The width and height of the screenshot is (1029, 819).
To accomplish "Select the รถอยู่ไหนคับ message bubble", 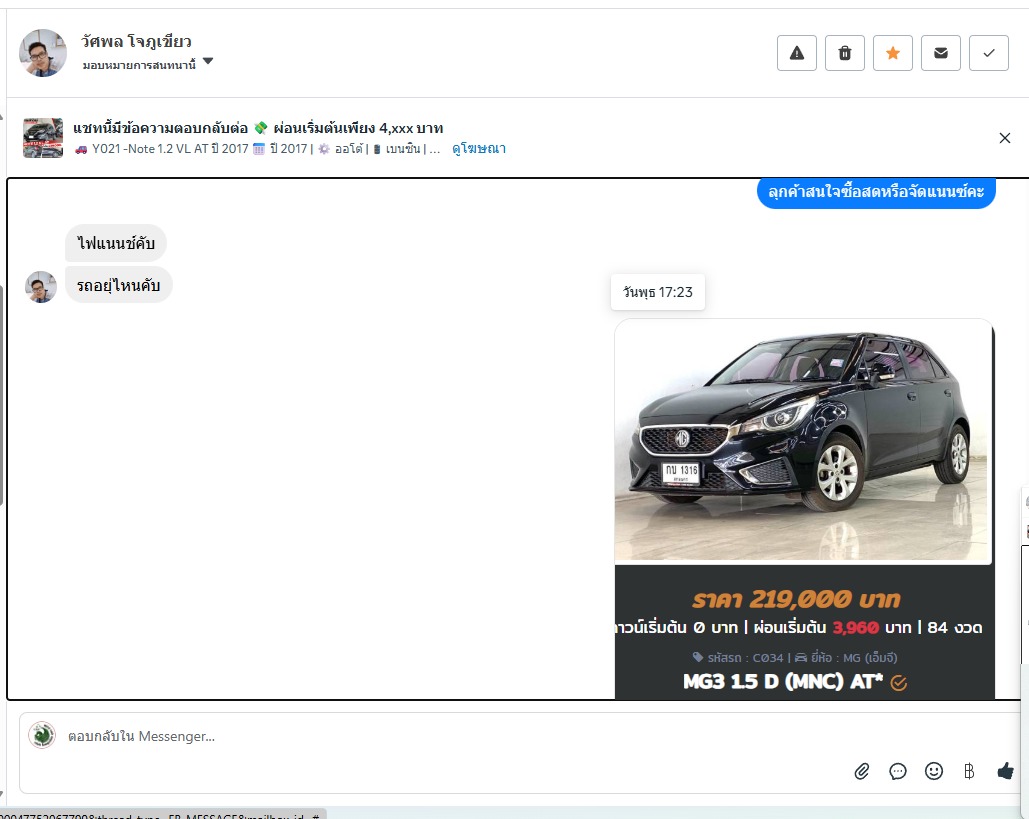I will point(118,285).
